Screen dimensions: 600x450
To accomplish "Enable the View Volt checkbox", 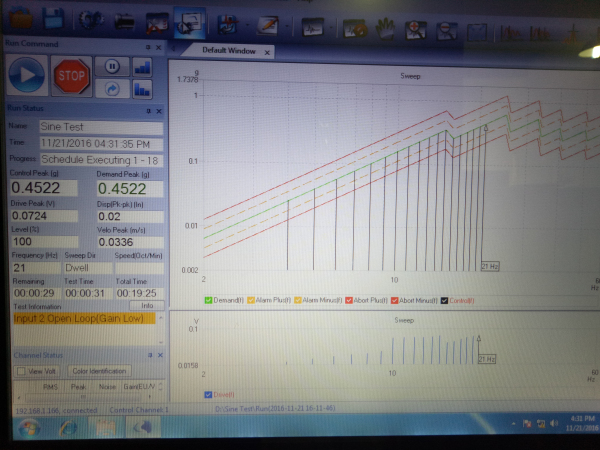I will click(21, 371).
